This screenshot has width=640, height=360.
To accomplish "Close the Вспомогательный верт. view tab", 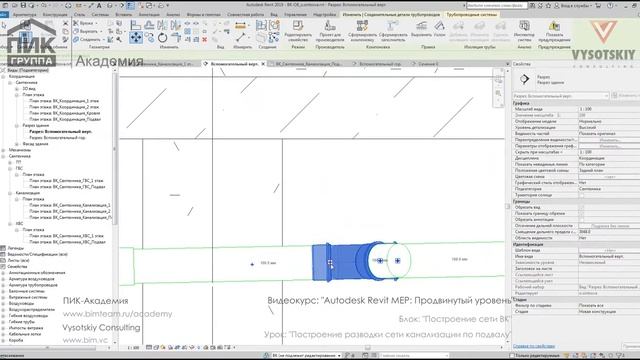I will click(263, 64).
